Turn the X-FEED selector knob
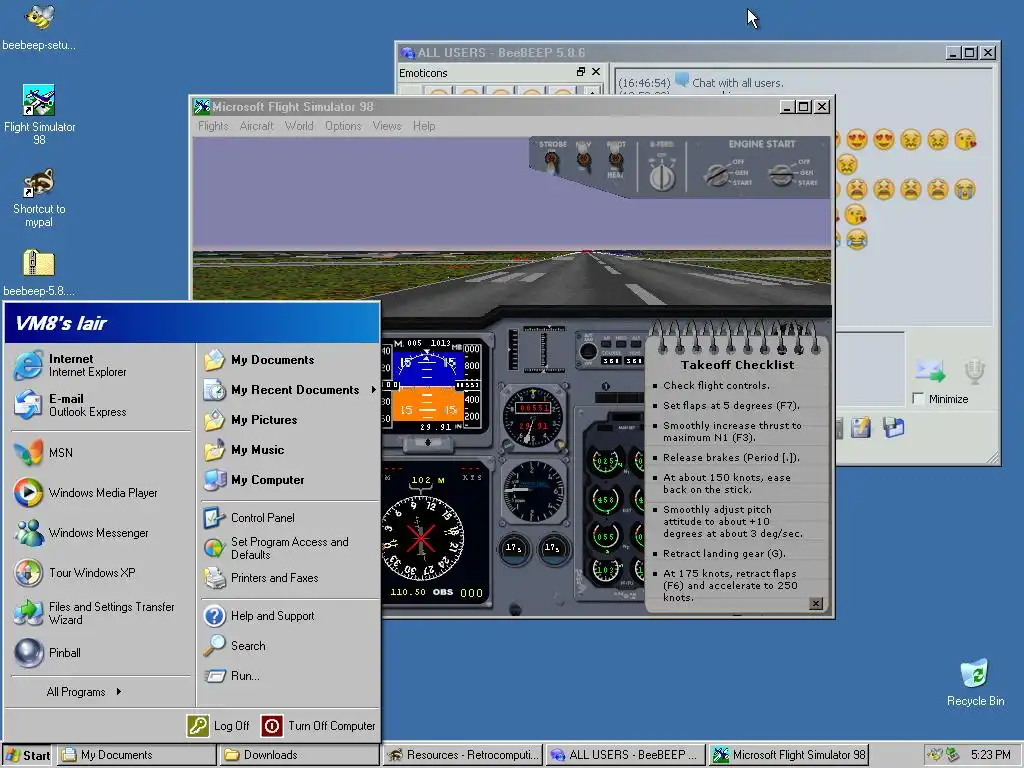 pos(662,175)
